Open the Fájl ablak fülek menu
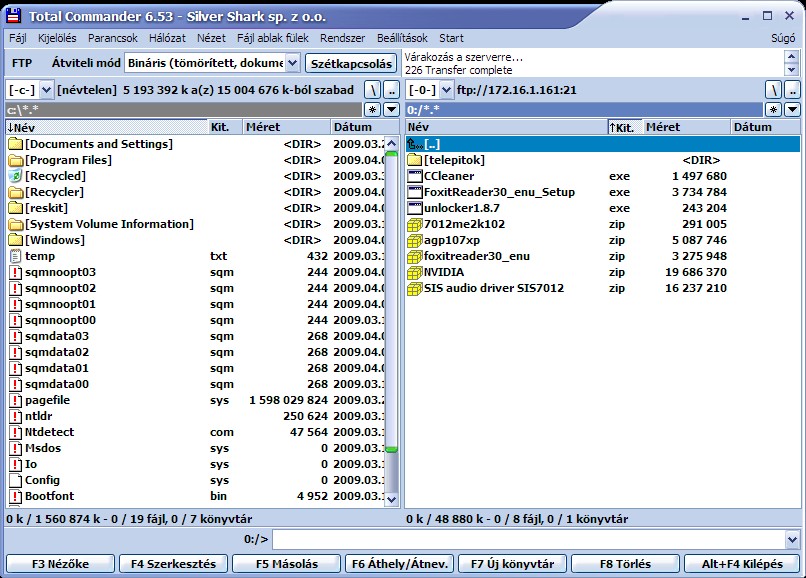The height and width of the screenshot is (578, 806). 272,38
